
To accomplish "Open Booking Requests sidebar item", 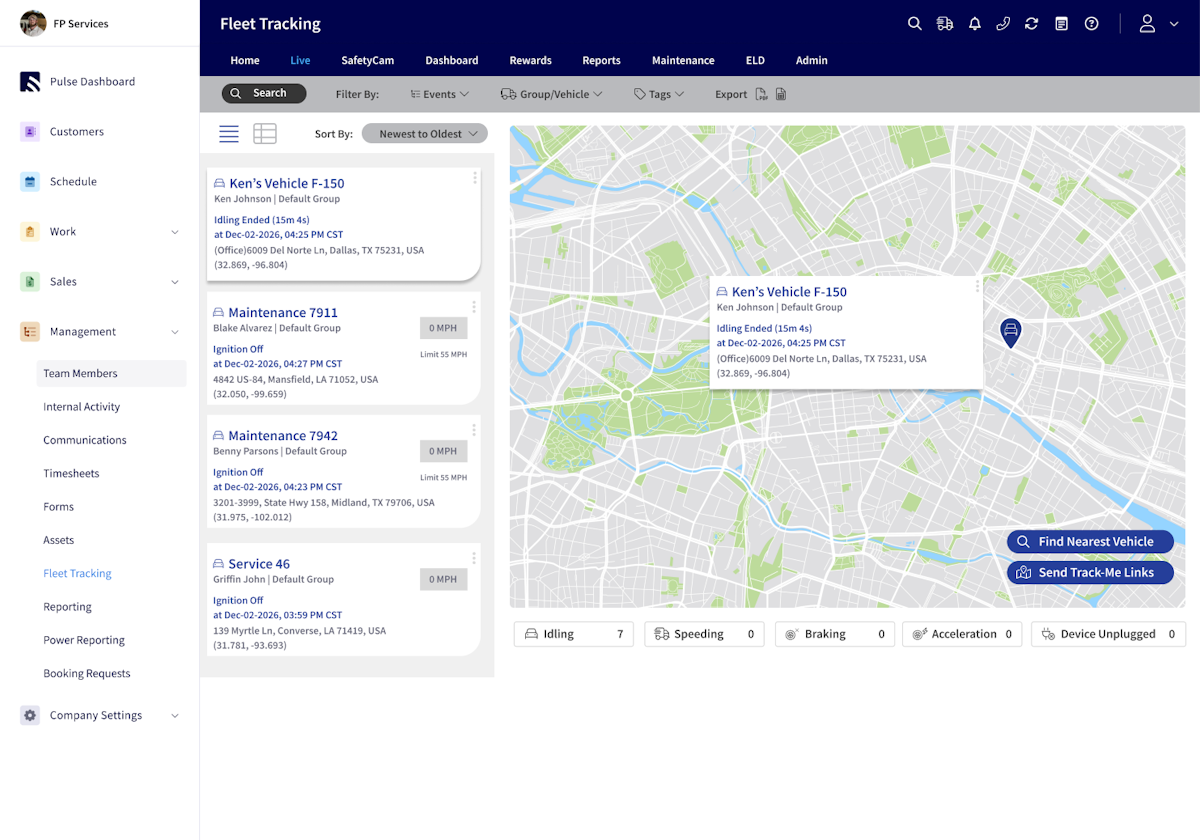I will tap(86, 674).
